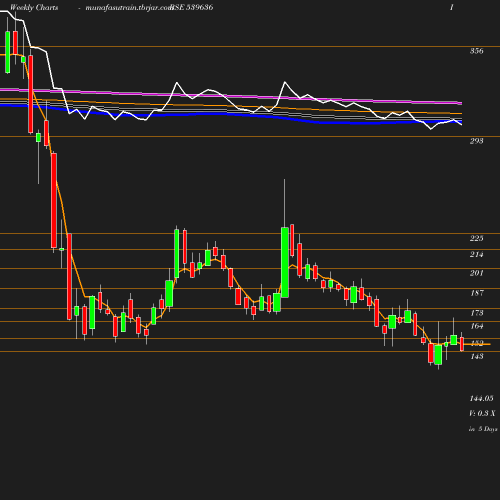Click the 'V: 0.3 X' volume text

point(482,413)
